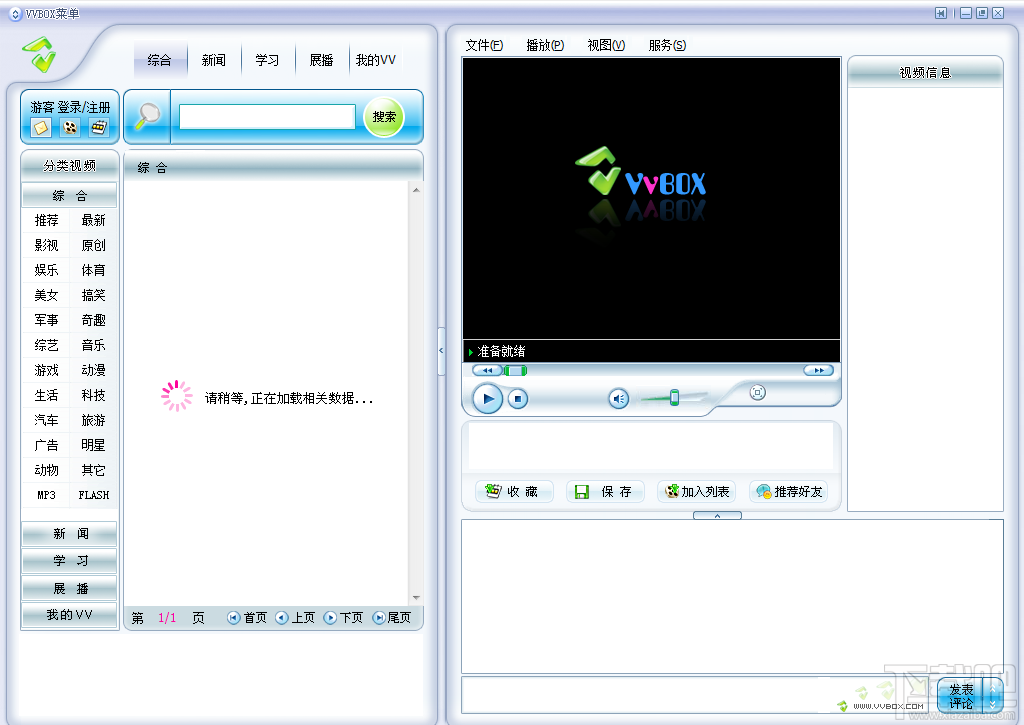1024x725 pixels.
Task: Expand the 学习 section in the category sidebar
Action: click(x=69, y=561)
